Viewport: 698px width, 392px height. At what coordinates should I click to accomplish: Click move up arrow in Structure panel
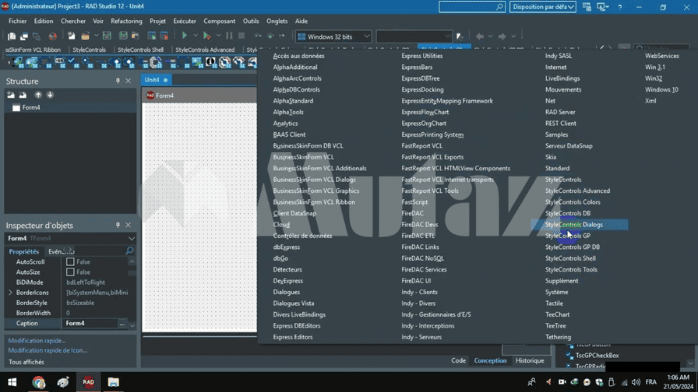point(38,95)
